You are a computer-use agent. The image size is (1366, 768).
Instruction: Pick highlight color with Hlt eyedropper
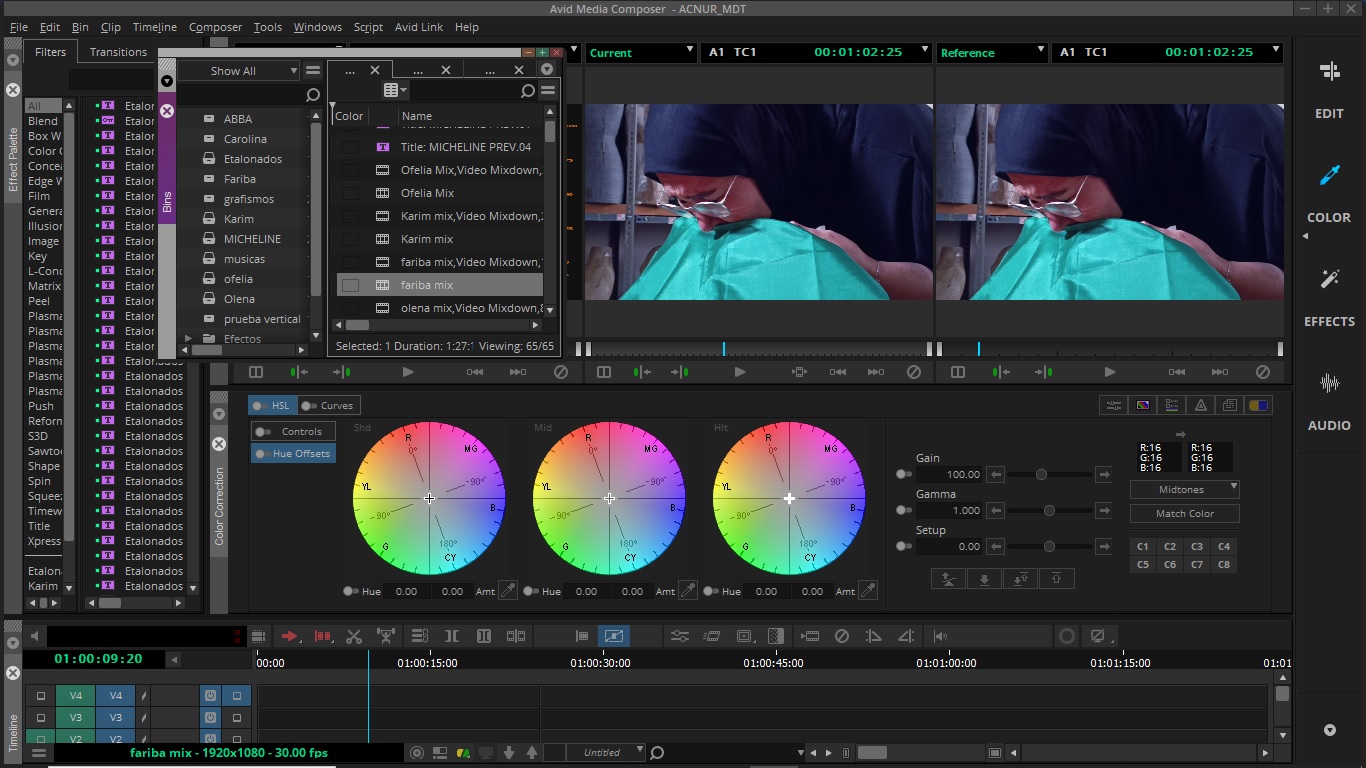[868, 591]
